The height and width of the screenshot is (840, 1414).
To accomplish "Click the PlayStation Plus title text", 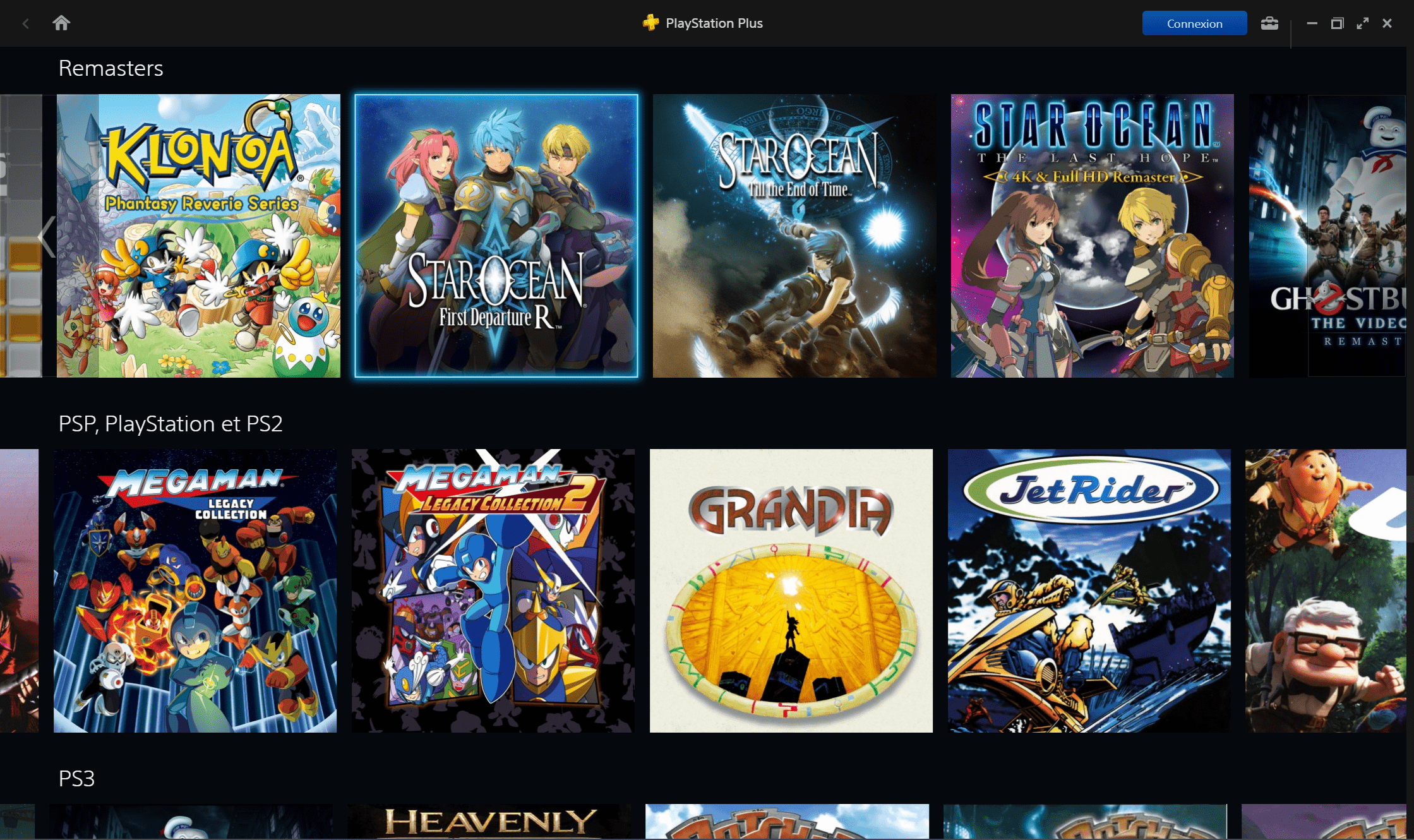I will point(714,23).
